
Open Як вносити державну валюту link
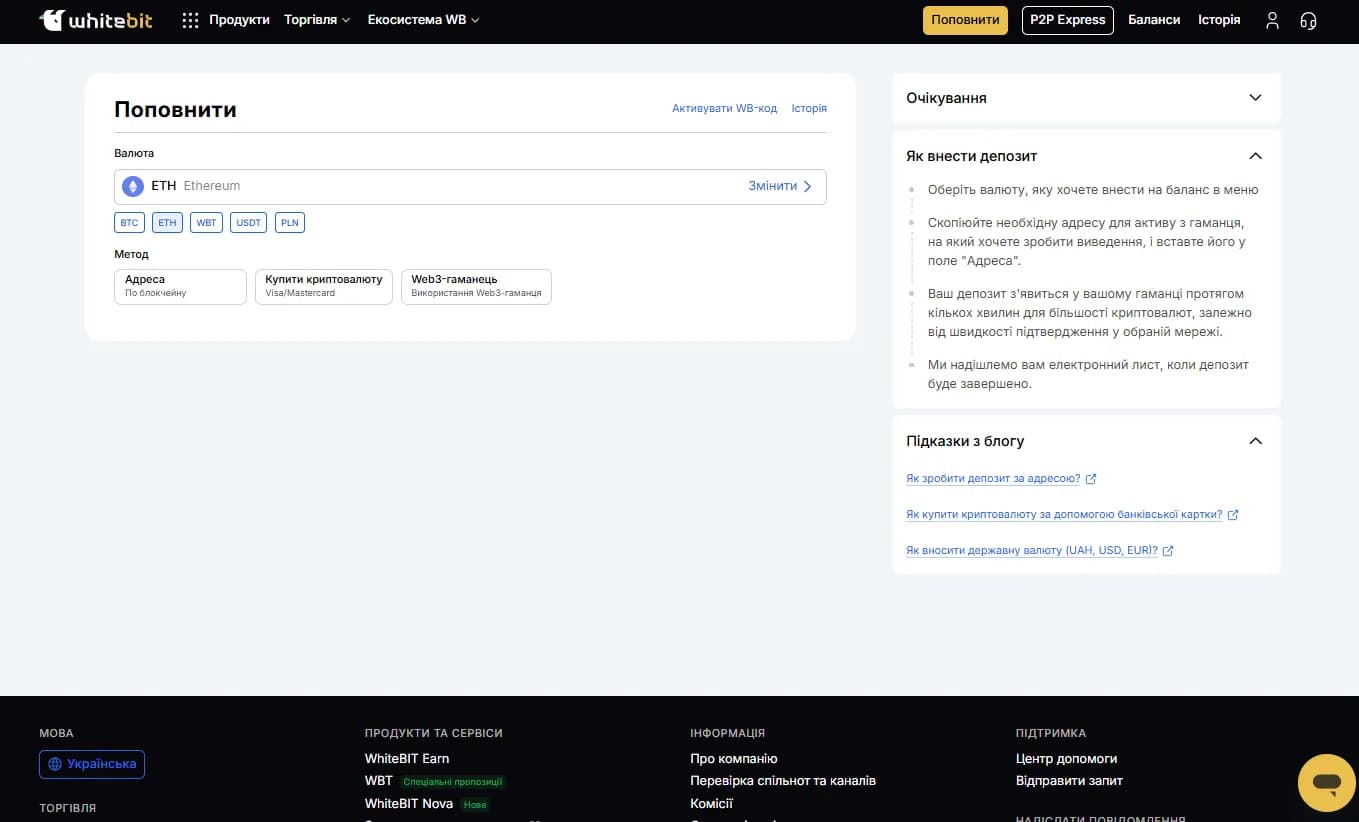pos(1032,551)
